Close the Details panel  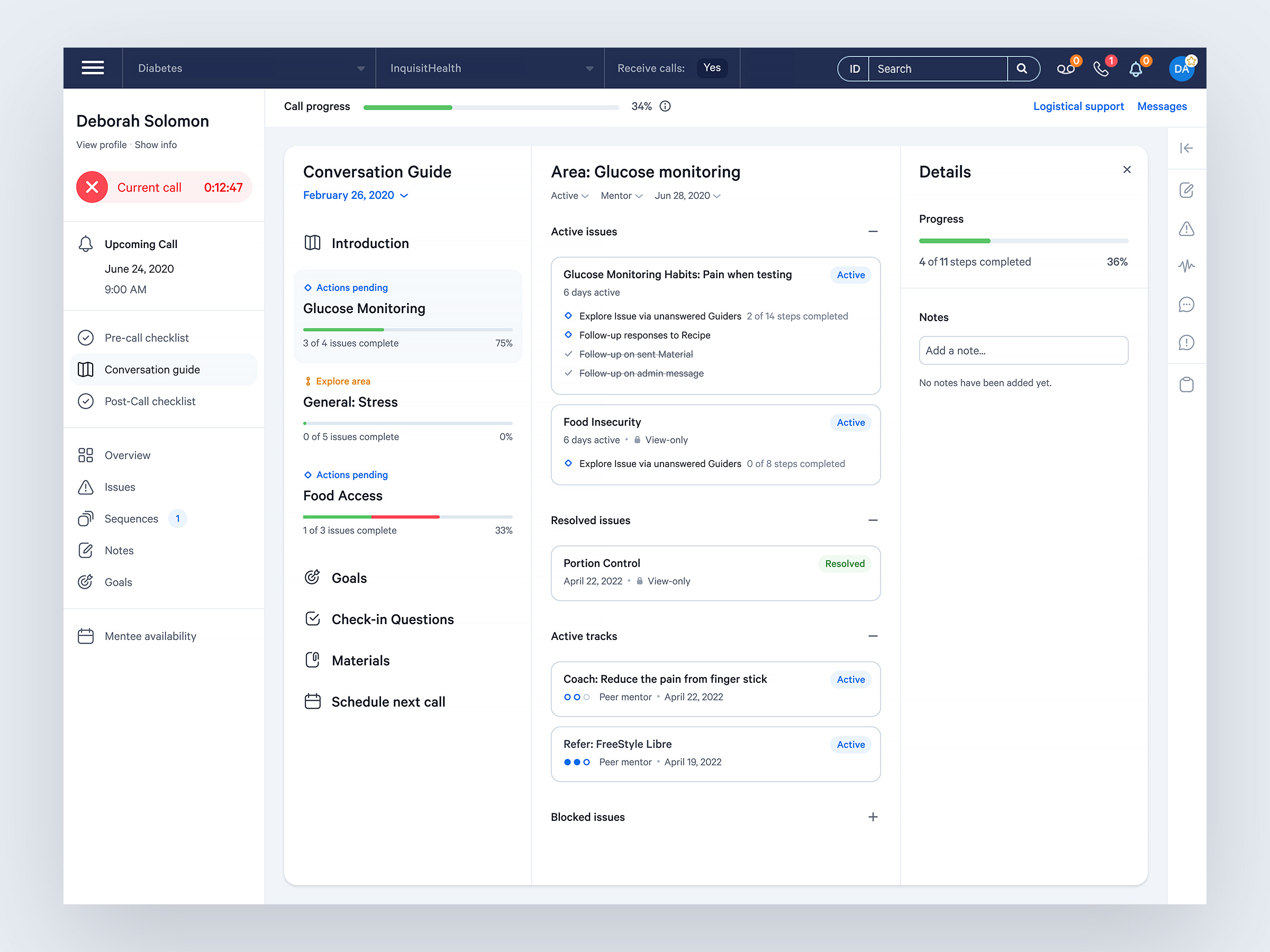[1127, 169]
